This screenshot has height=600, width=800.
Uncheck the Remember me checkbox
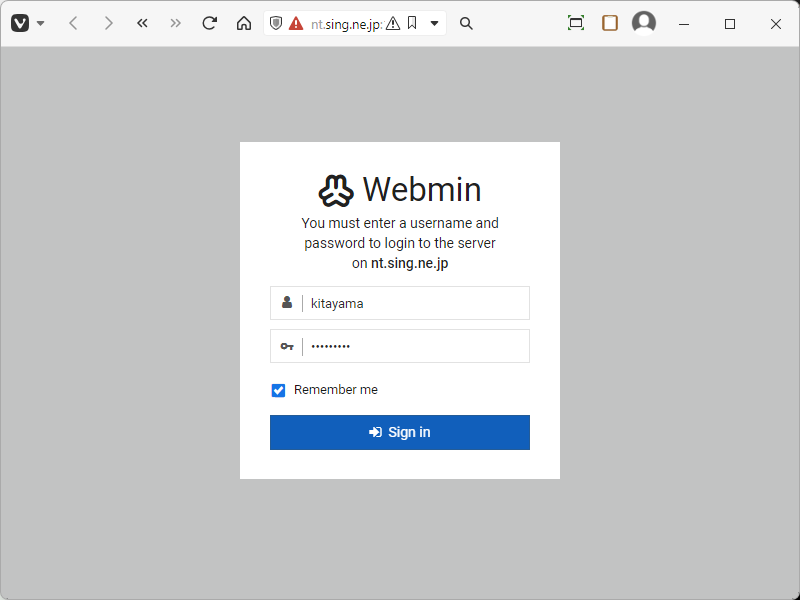point(278,390)
